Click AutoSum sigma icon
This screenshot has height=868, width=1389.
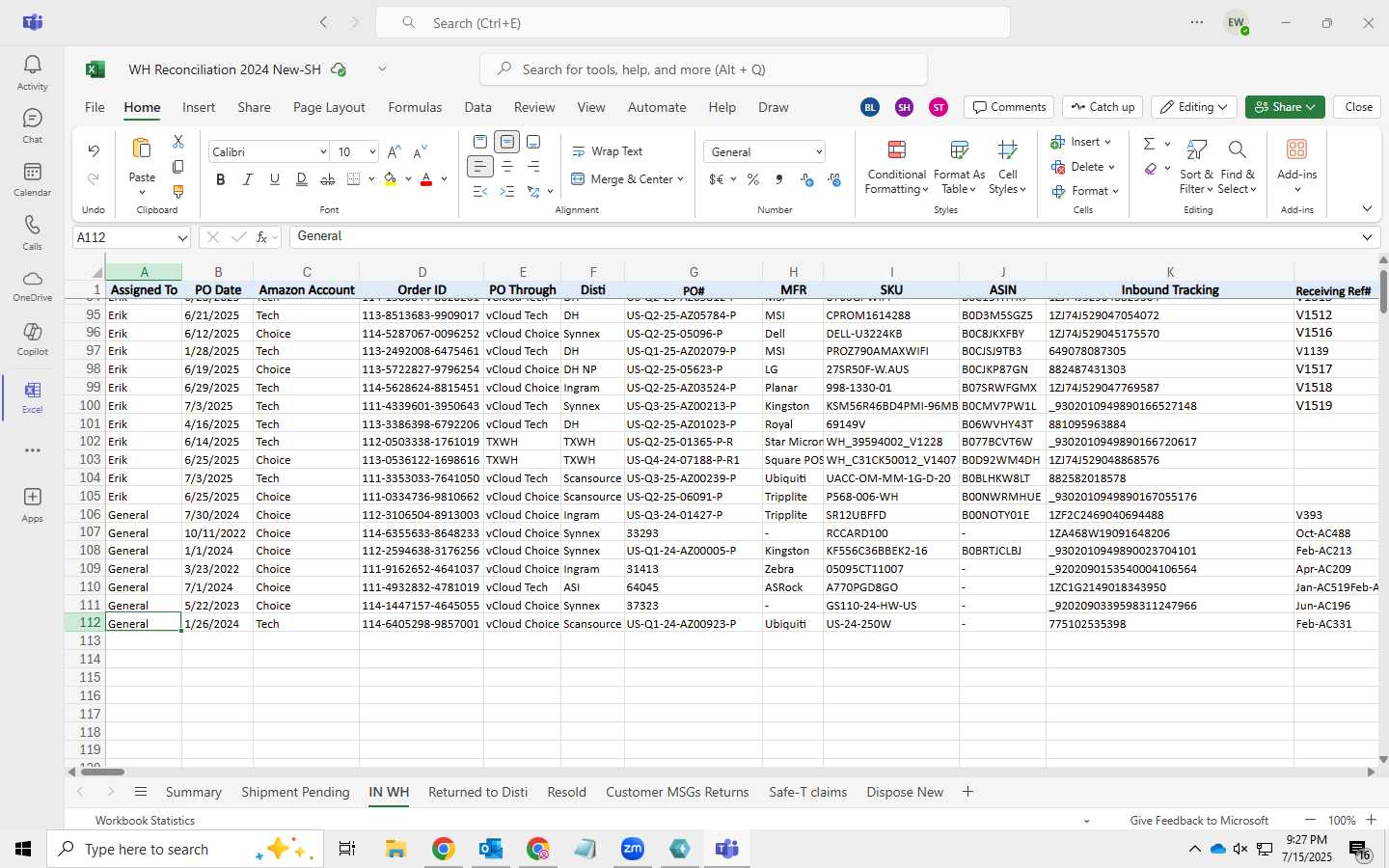(1149, 144)
